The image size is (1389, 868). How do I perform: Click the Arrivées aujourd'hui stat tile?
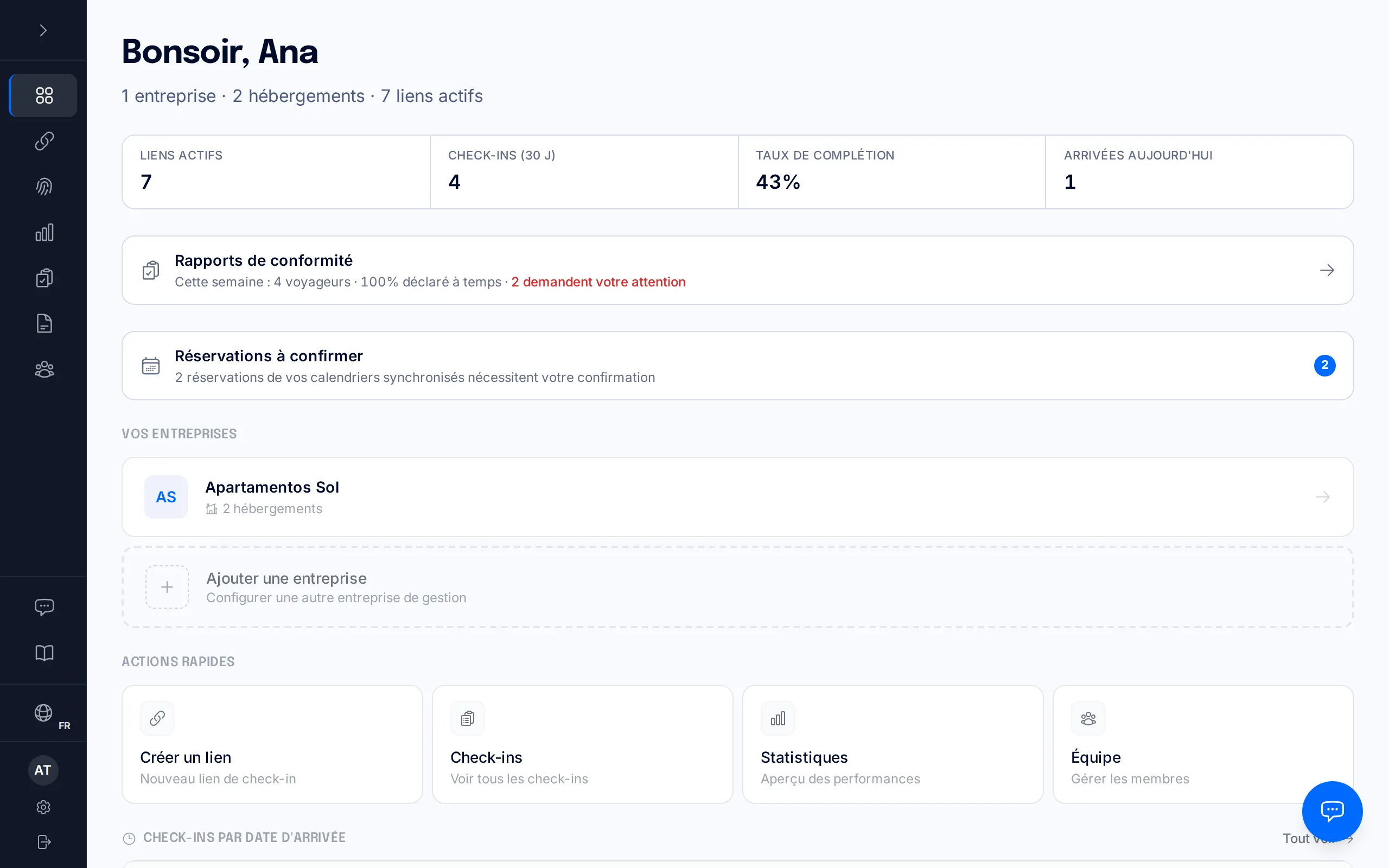pyautogui.click(x=1200, y=172)
